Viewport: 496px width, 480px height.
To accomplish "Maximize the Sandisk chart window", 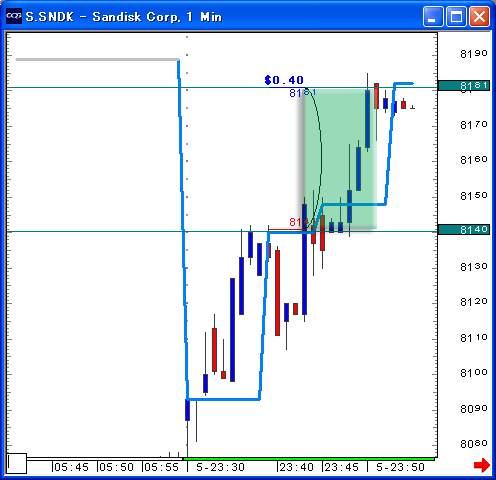I will [x=456, y=16].
